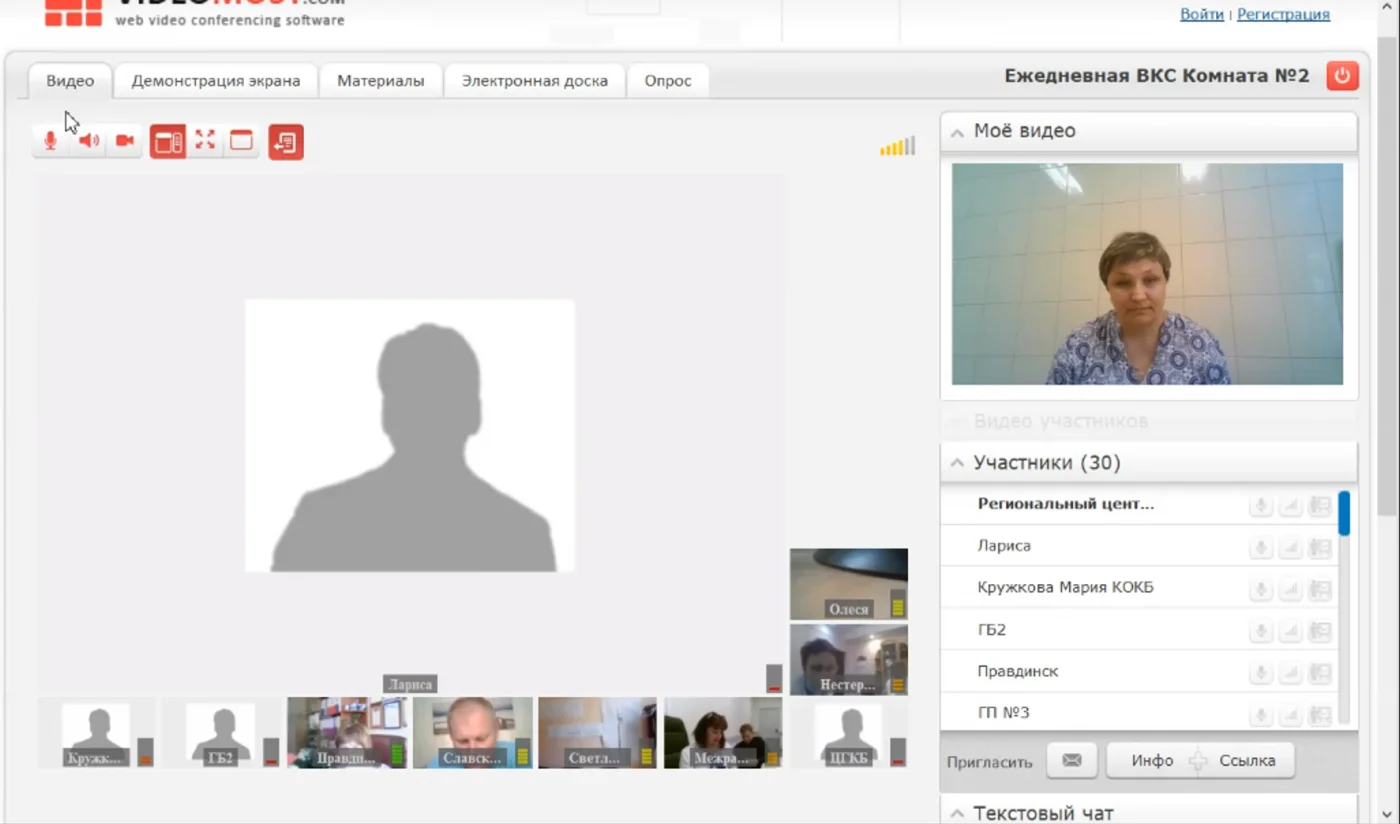This screenshot has width=1400, height=824.
Task: Switch to the Электронная доска tab
Action: point(534,81)
